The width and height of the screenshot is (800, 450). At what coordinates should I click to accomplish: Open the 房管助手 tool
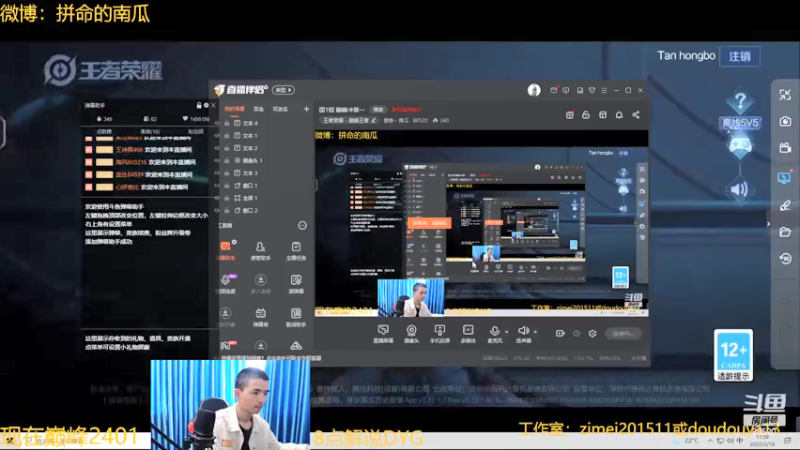pyautogui.click(x=260, y=251)
